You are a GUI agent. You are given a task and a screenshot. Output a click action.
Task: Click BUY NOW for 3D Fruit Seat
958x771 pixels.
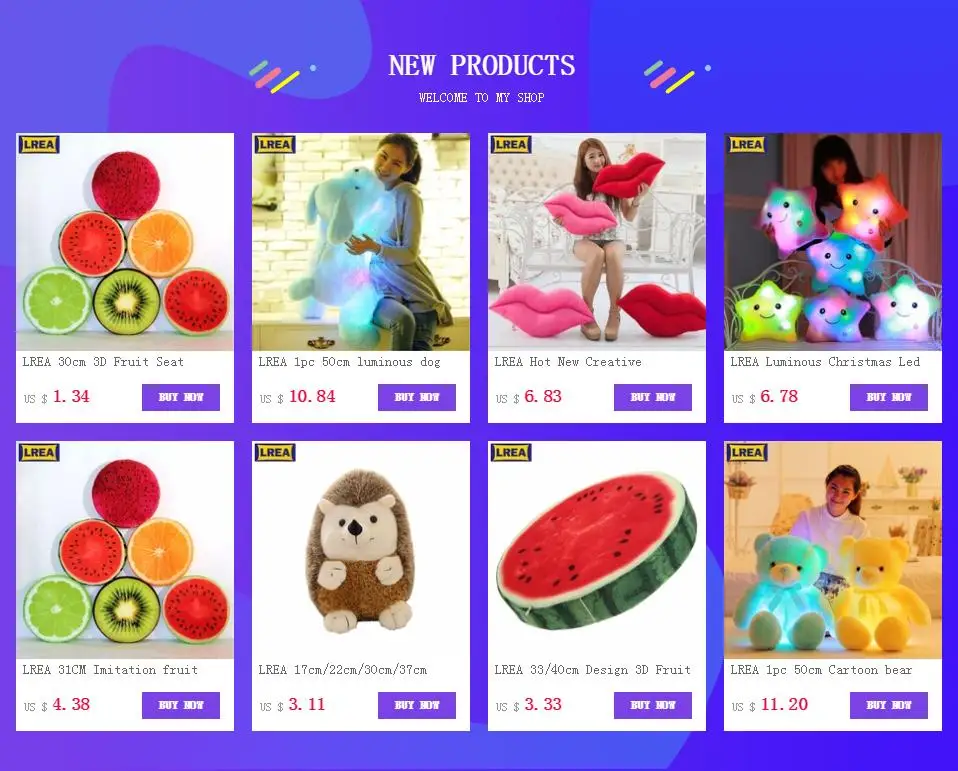(181, 397)
